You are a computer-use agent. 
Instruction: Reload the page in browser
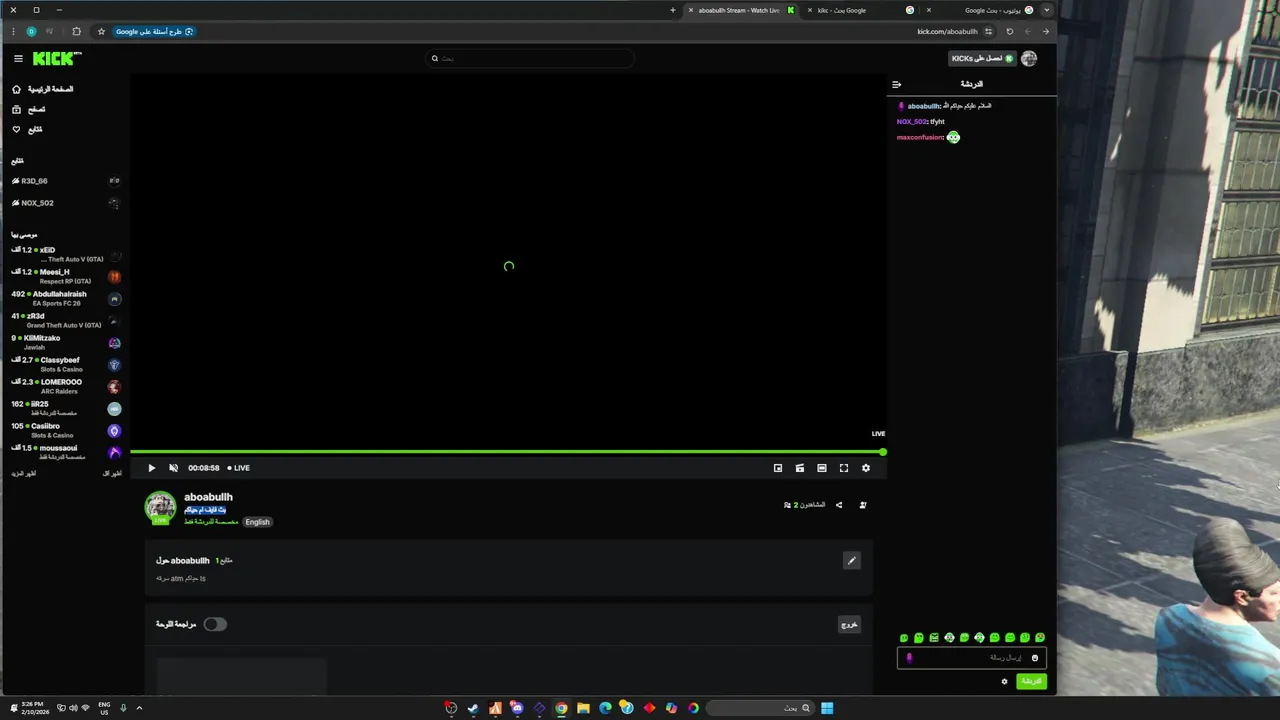click(x=1010, y=32)
